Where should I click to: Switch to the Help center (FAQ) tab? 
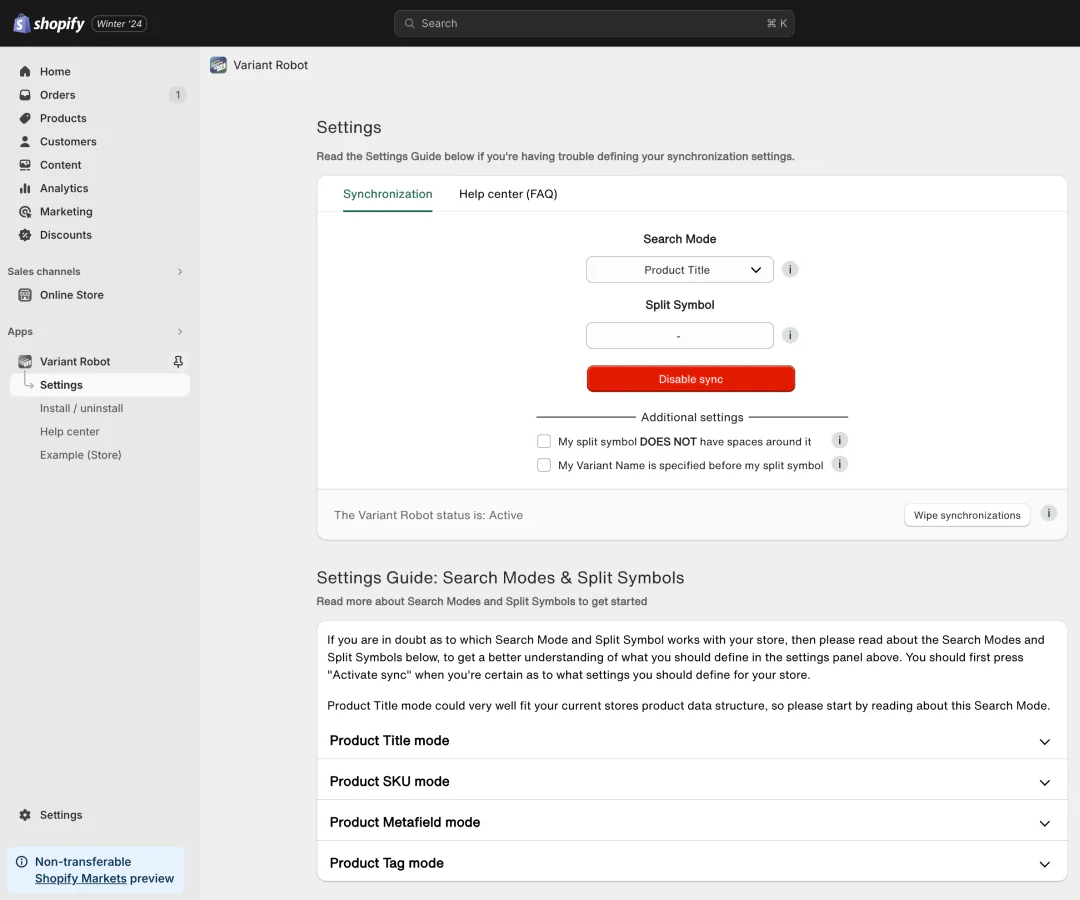[x=508, y=194]
